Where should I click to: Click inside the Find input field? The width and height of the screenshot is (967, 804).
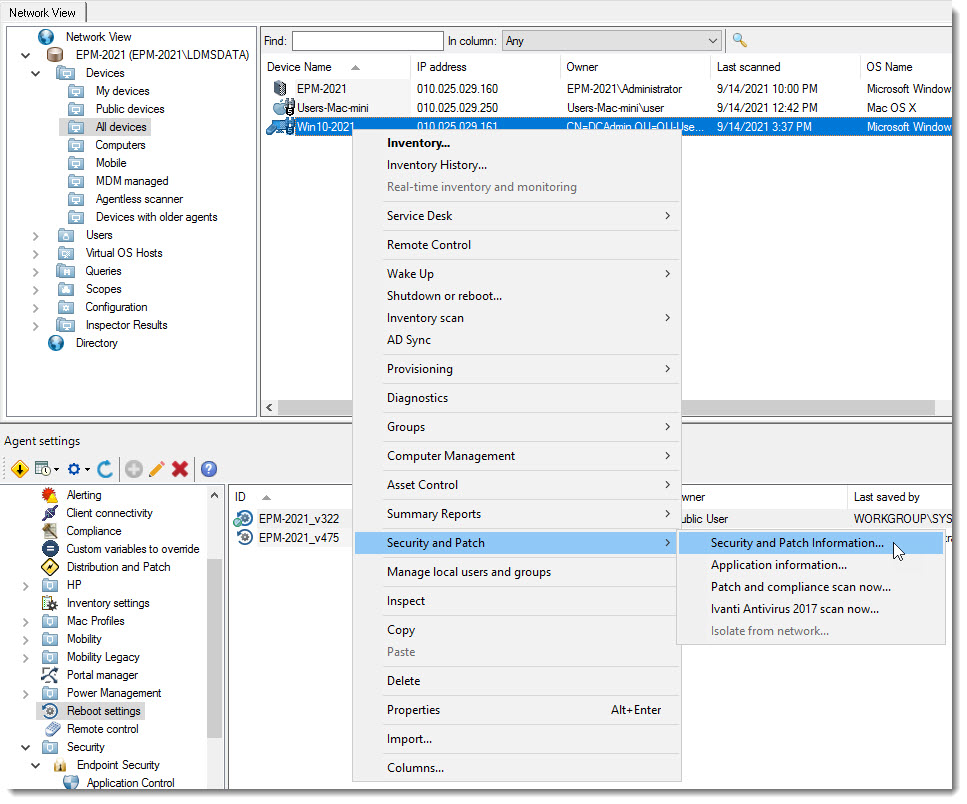[366, 40]
